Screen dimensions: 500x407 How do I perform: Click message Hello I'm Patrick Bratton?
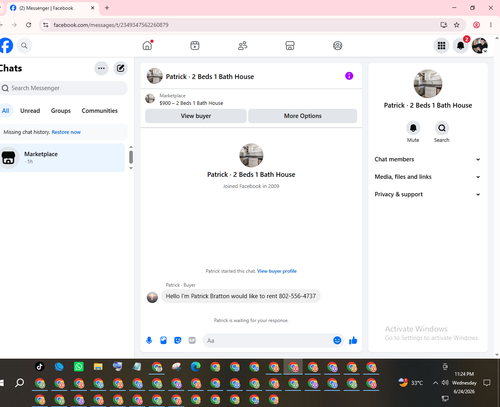(x=241, y=296)
